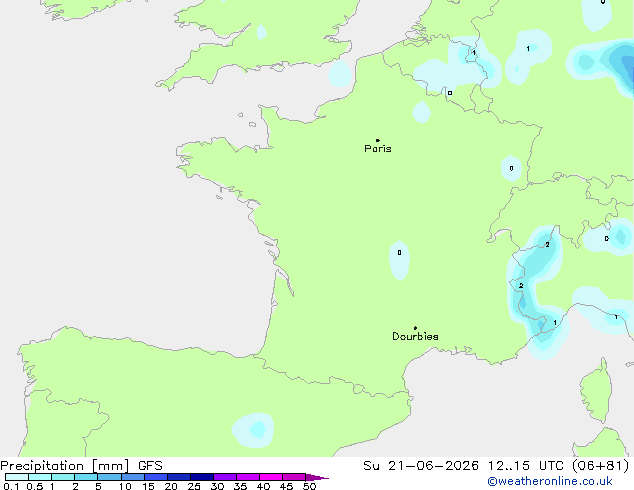Pick the 2 to 5 mm legend swatch
This screenshot has height=490, width=634.
click(86, 477)
